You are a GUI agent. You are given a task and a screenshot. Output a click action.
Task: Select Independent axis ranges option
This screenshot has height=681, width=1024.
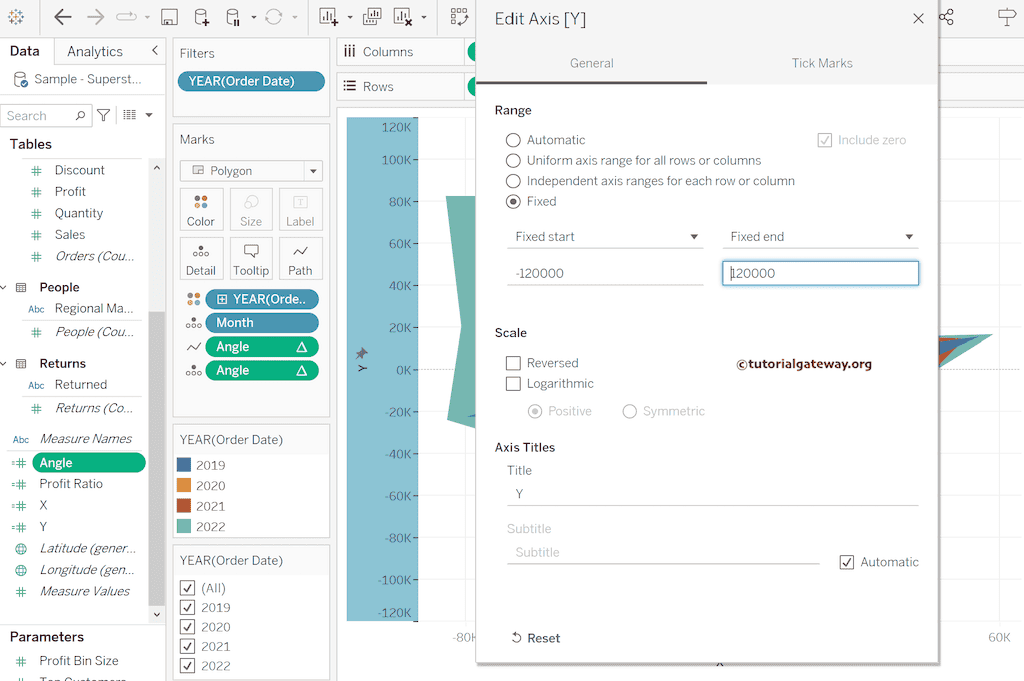tap(513, 181)
